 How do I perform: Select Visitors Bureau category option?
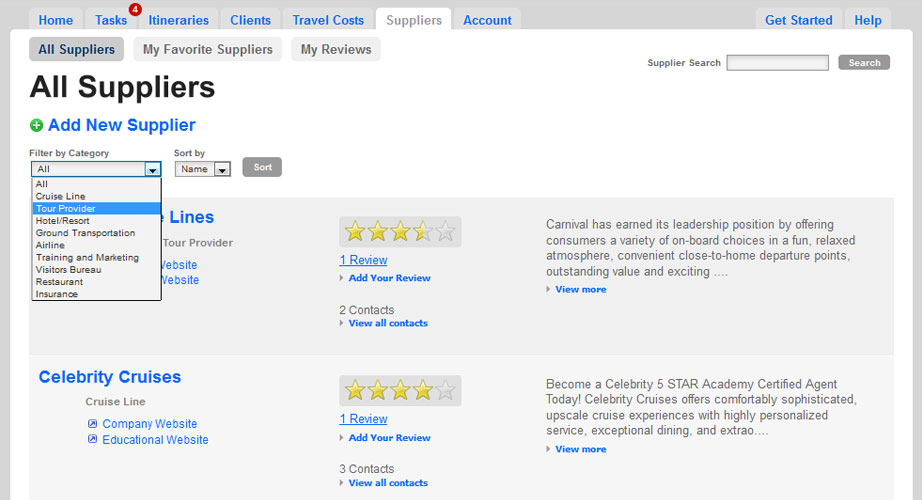[x=96, y=269]
